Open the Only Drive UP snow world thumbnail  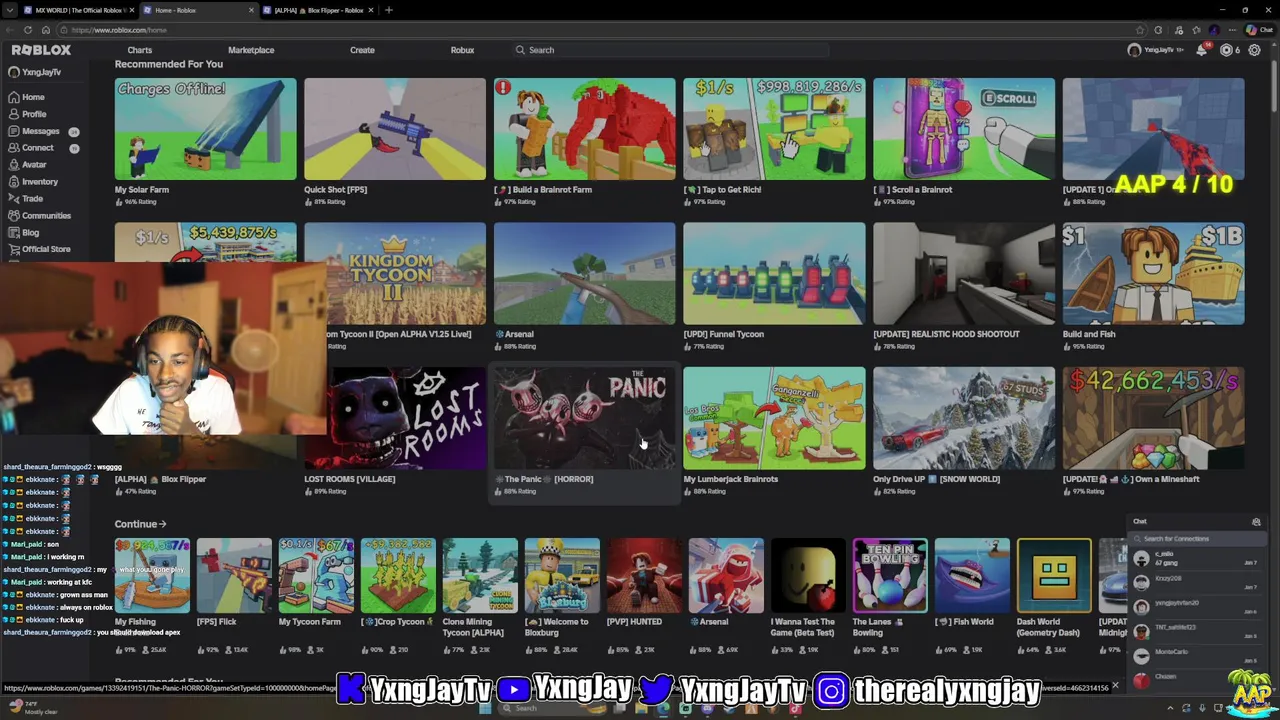tap(964, 418)
